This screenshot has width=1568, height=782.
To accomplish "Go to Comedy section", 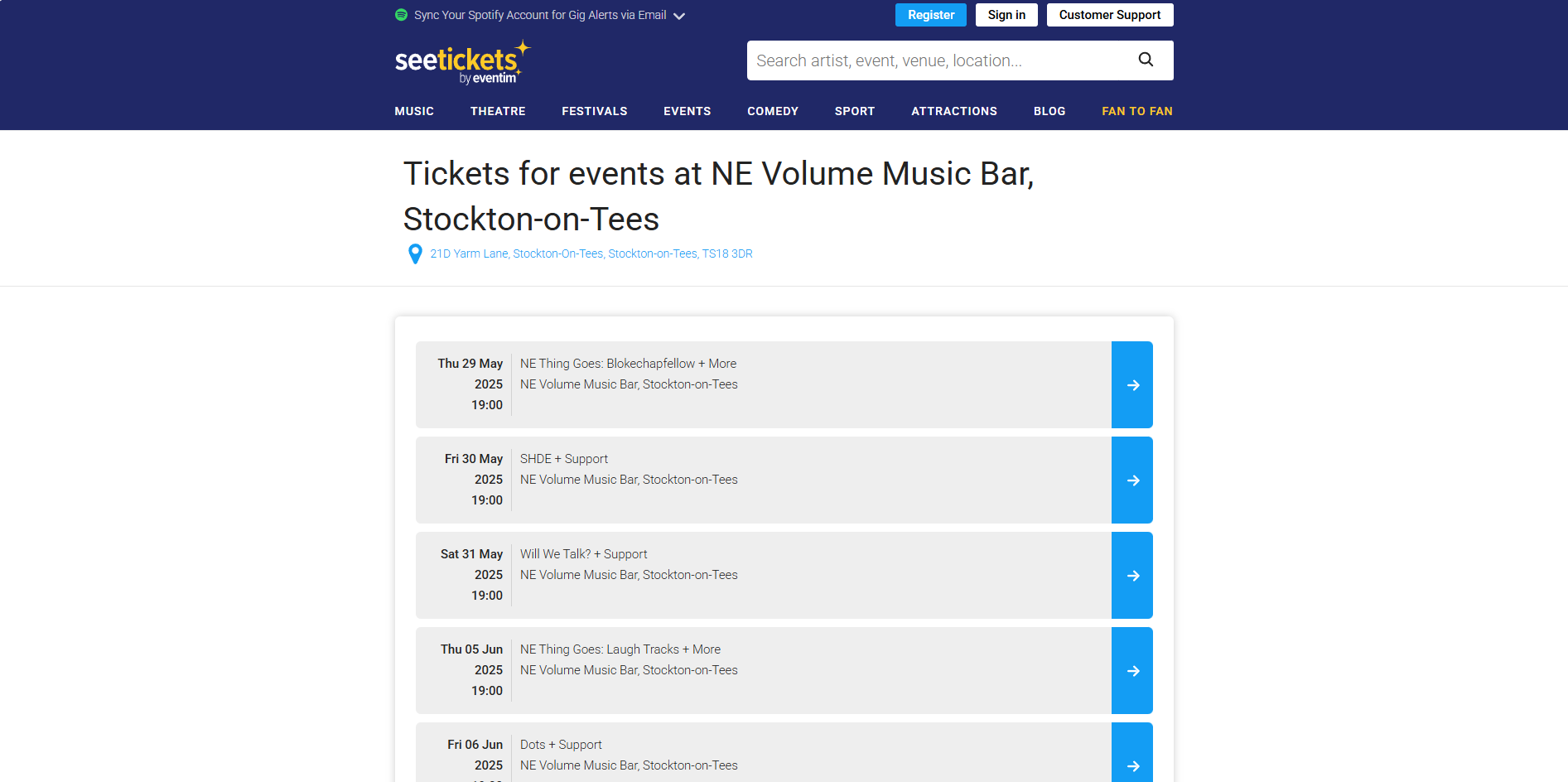I will [x=772, y=111].
